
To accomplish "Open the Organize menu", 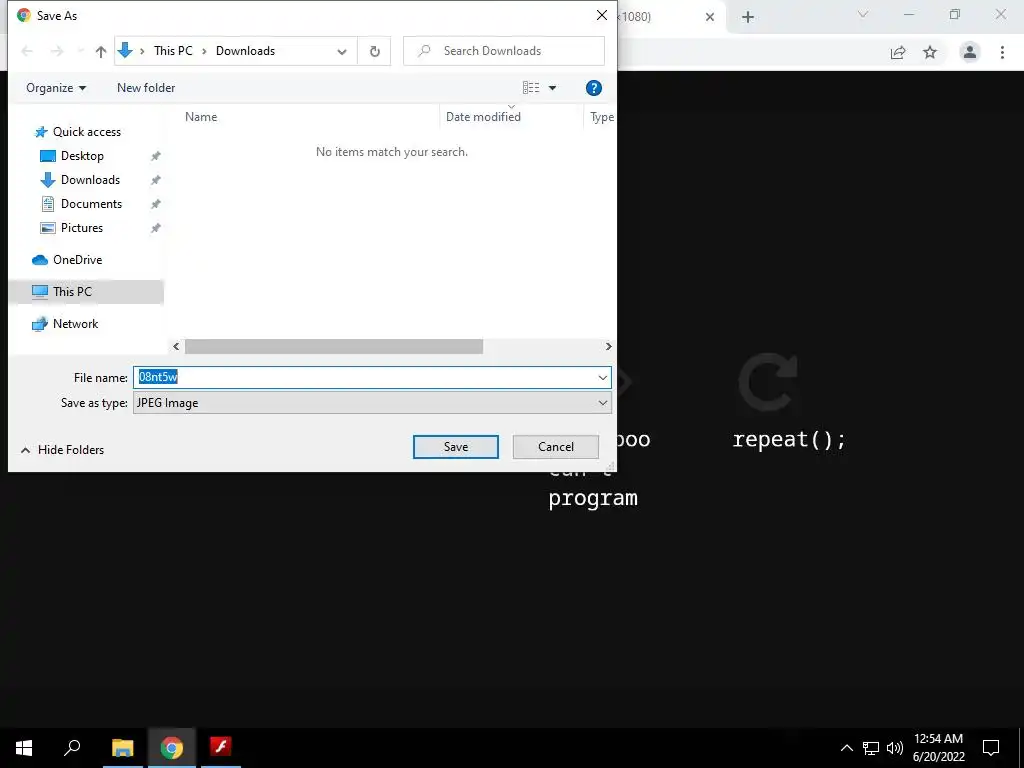I will click(56, 88).
